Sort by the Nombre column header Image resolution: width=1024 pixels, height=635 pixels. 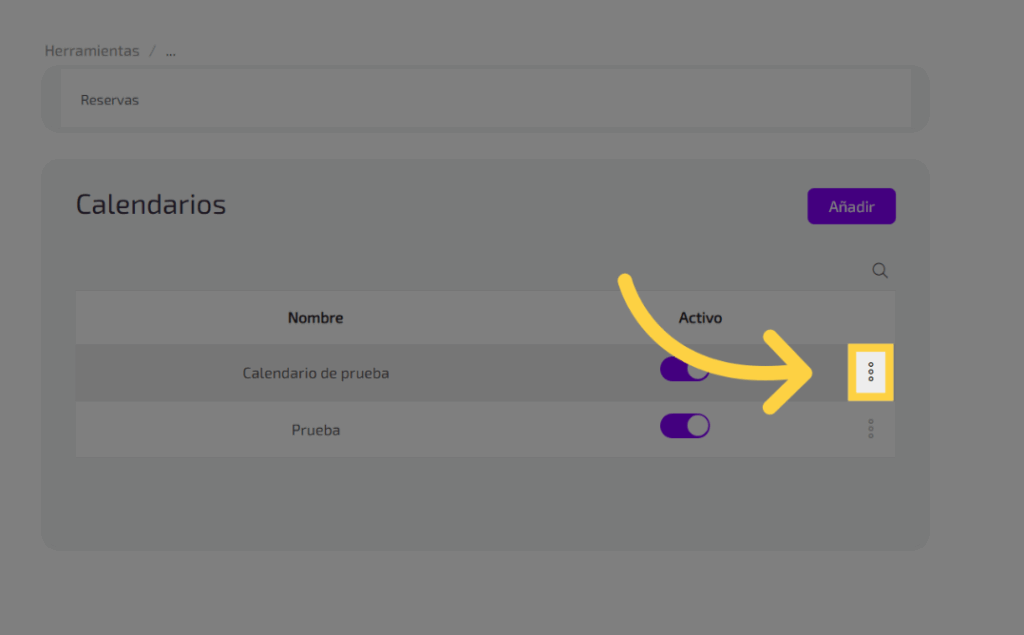(x=315, y=318)
